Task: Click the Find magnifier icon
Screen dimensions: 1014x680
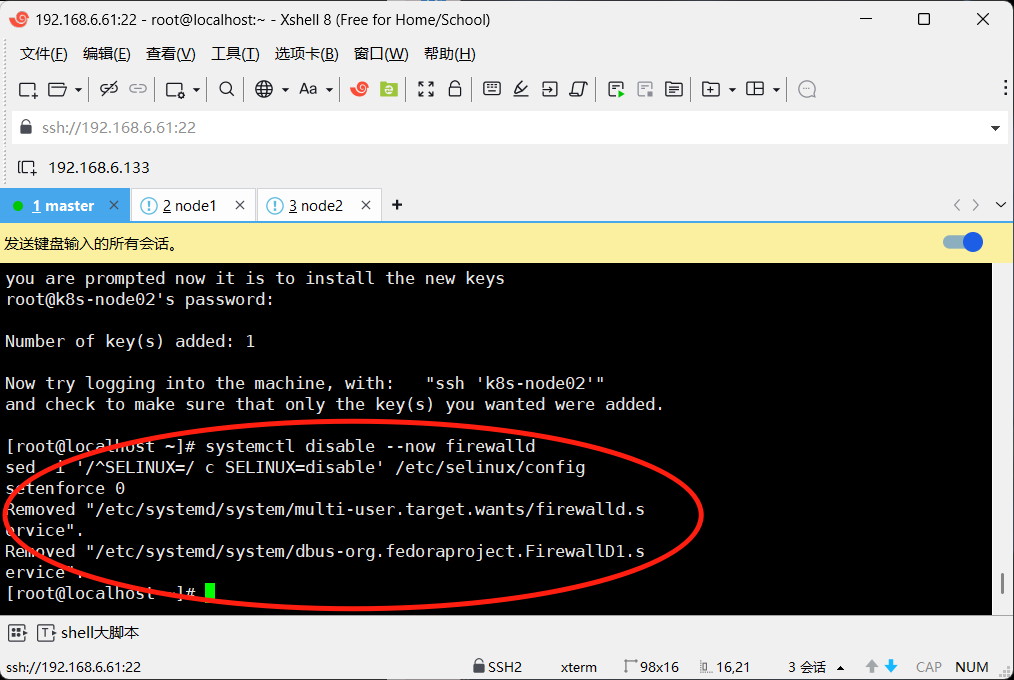Action: tap(226, 89)
